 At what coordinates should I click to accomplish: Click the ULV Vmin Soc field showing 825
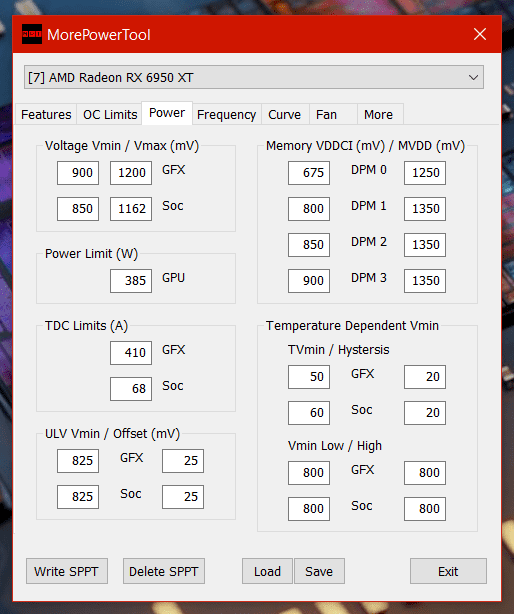[x=78, y=497]
